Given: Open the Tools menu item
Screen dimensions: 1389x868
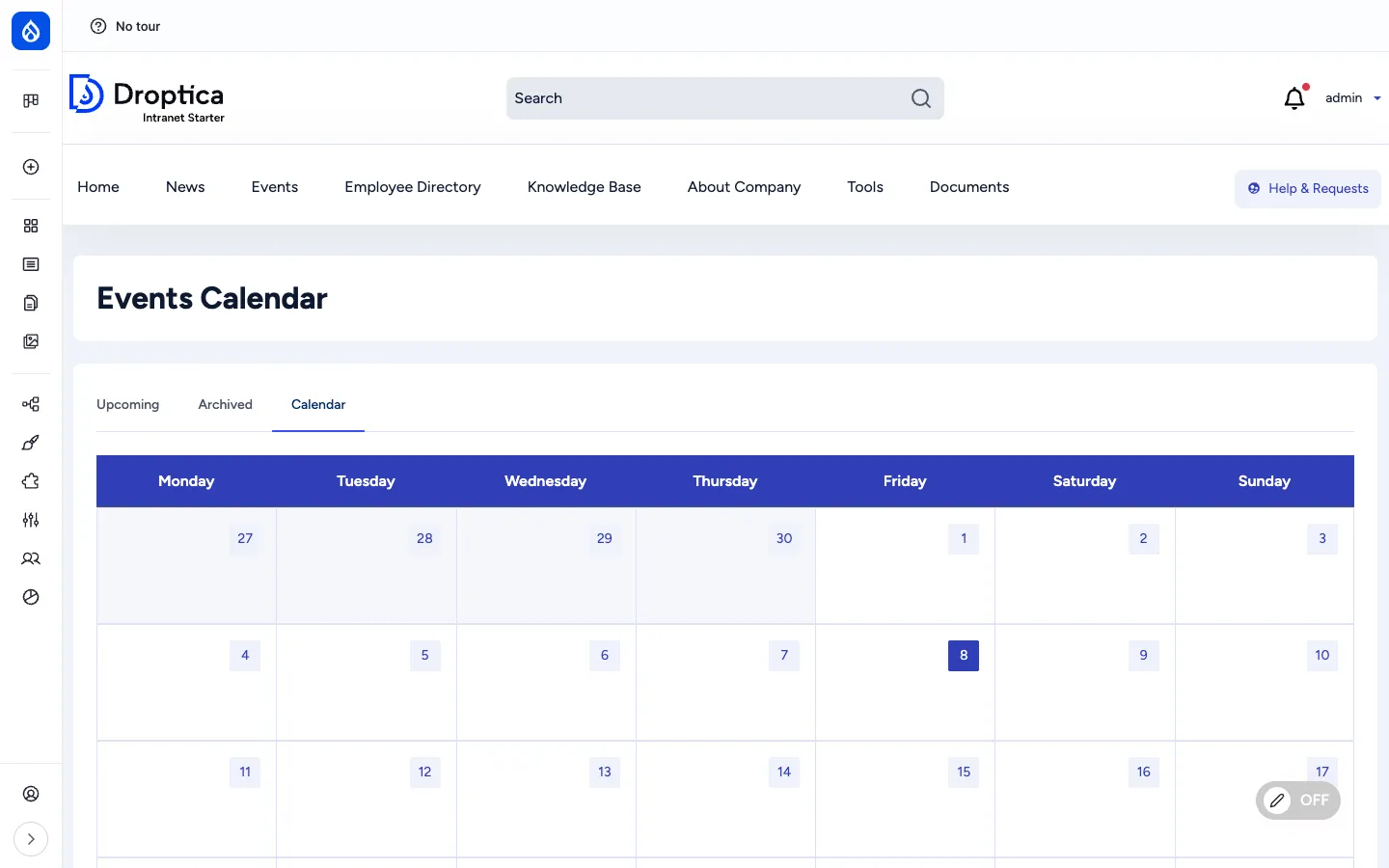Looking at the screenshot, I should (865, 187).
